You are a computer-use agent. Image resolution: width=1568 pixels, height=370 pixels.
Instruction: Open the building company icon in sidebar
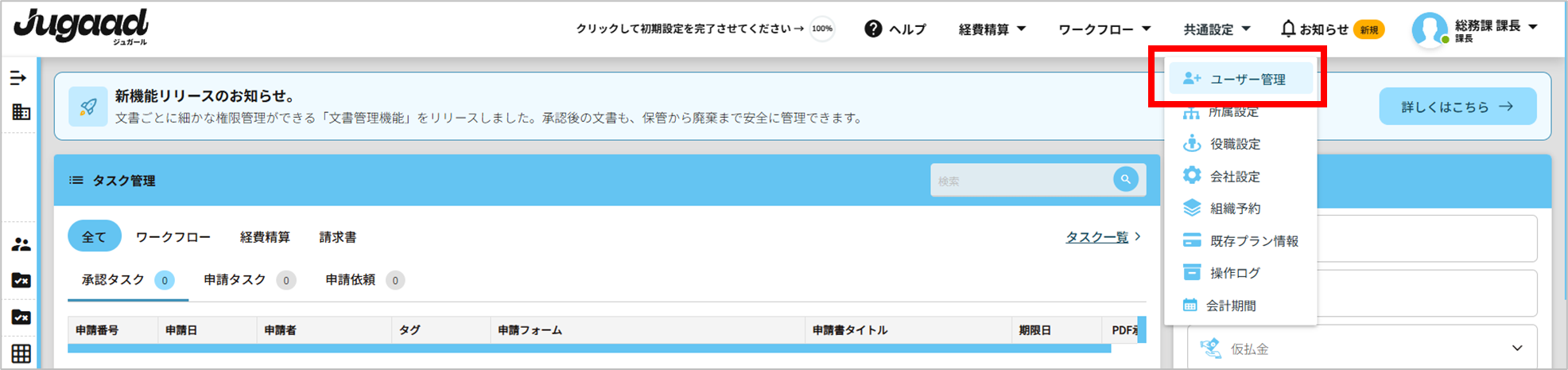(21, 112)
